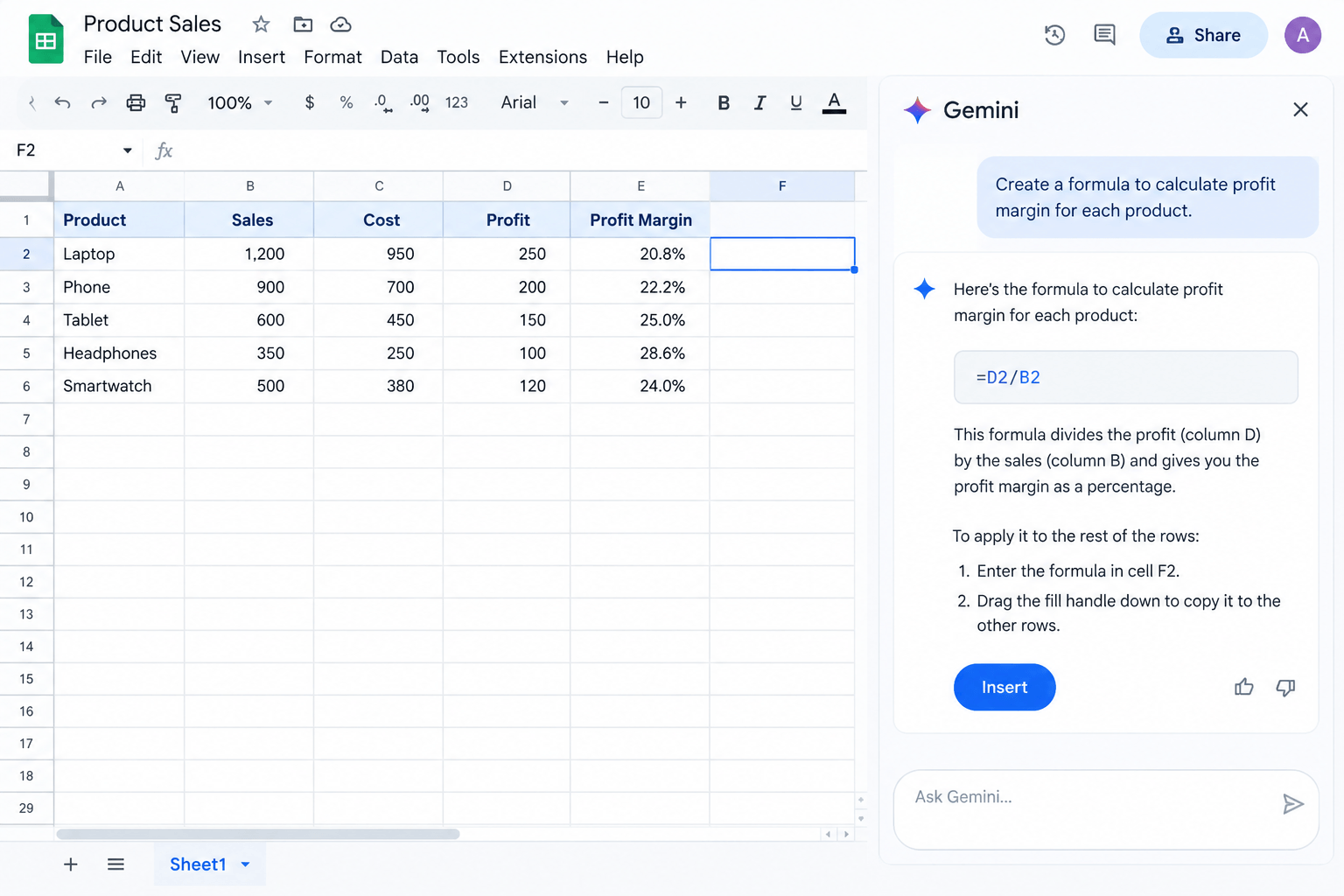Close the Gemini side panel
Image resolution: width=1344 pixels, height=896 pixels.
click(x=1300, y=109)
